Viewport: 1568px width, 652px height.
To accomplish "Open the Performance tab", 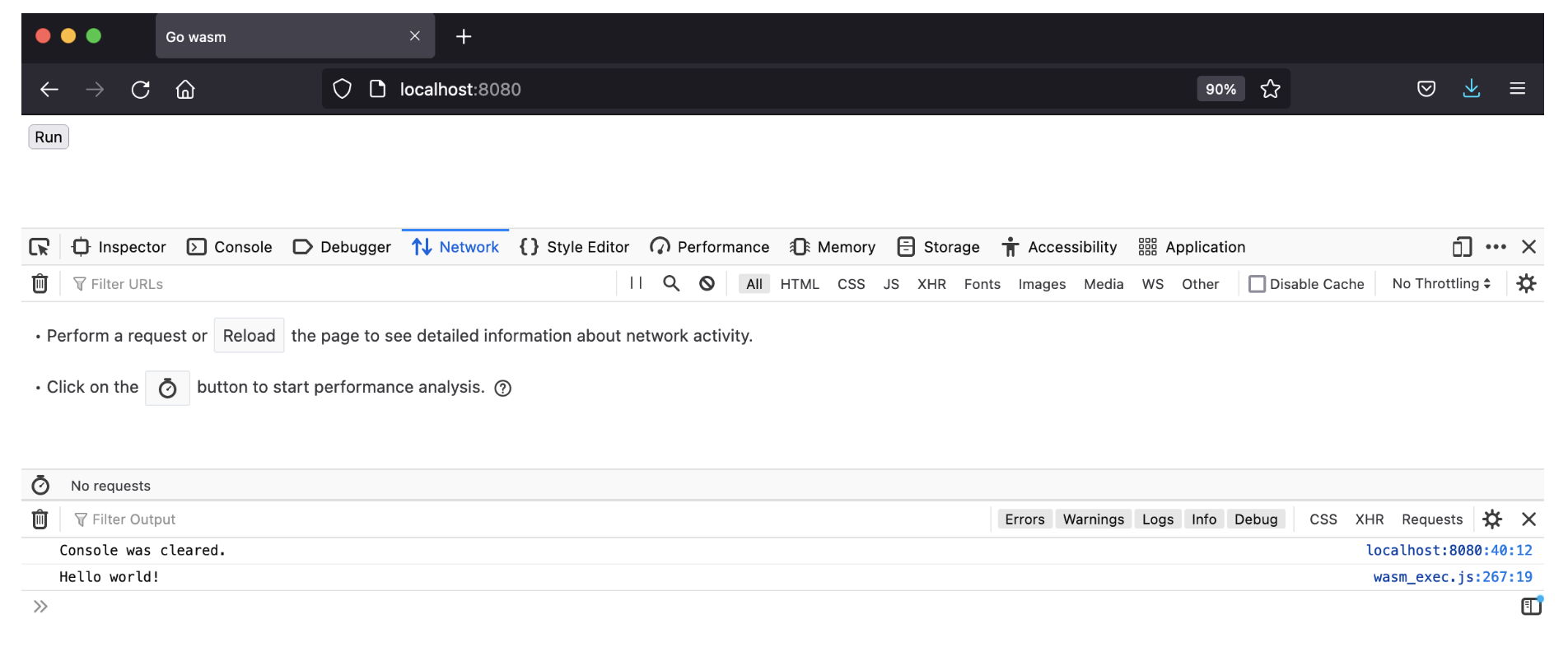I will coord(710,247).
